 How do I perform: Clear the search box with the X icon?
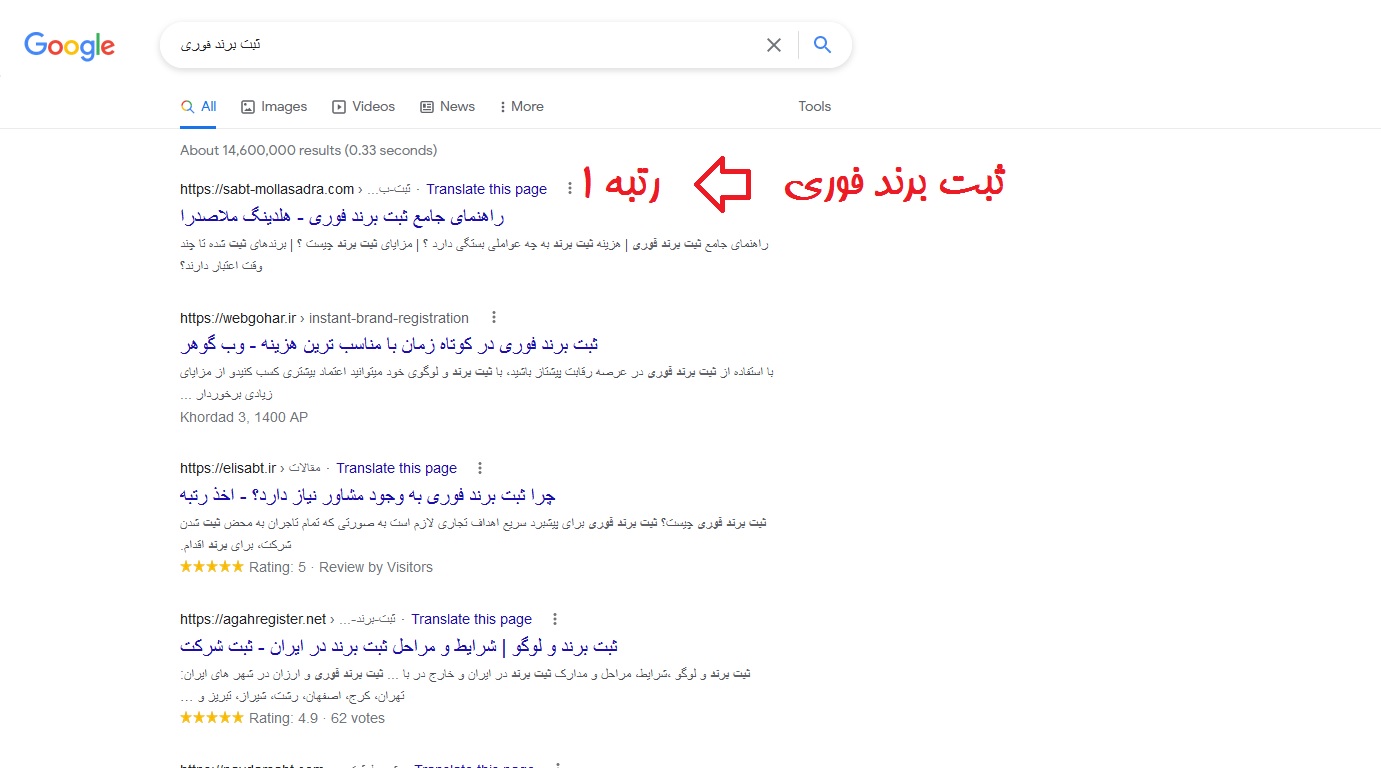(x=773, y=45)
